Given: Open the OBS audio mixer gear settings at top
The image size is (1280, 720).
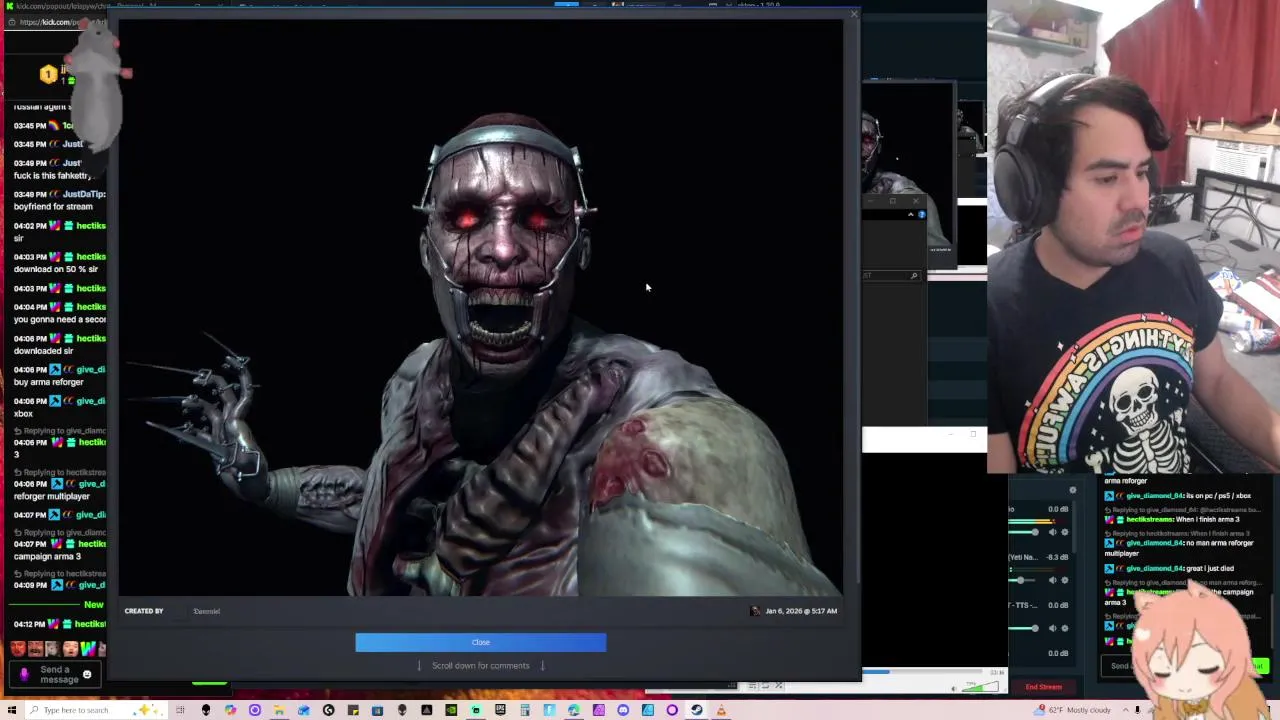Looking at the screenshot, I should [1073, 490].
